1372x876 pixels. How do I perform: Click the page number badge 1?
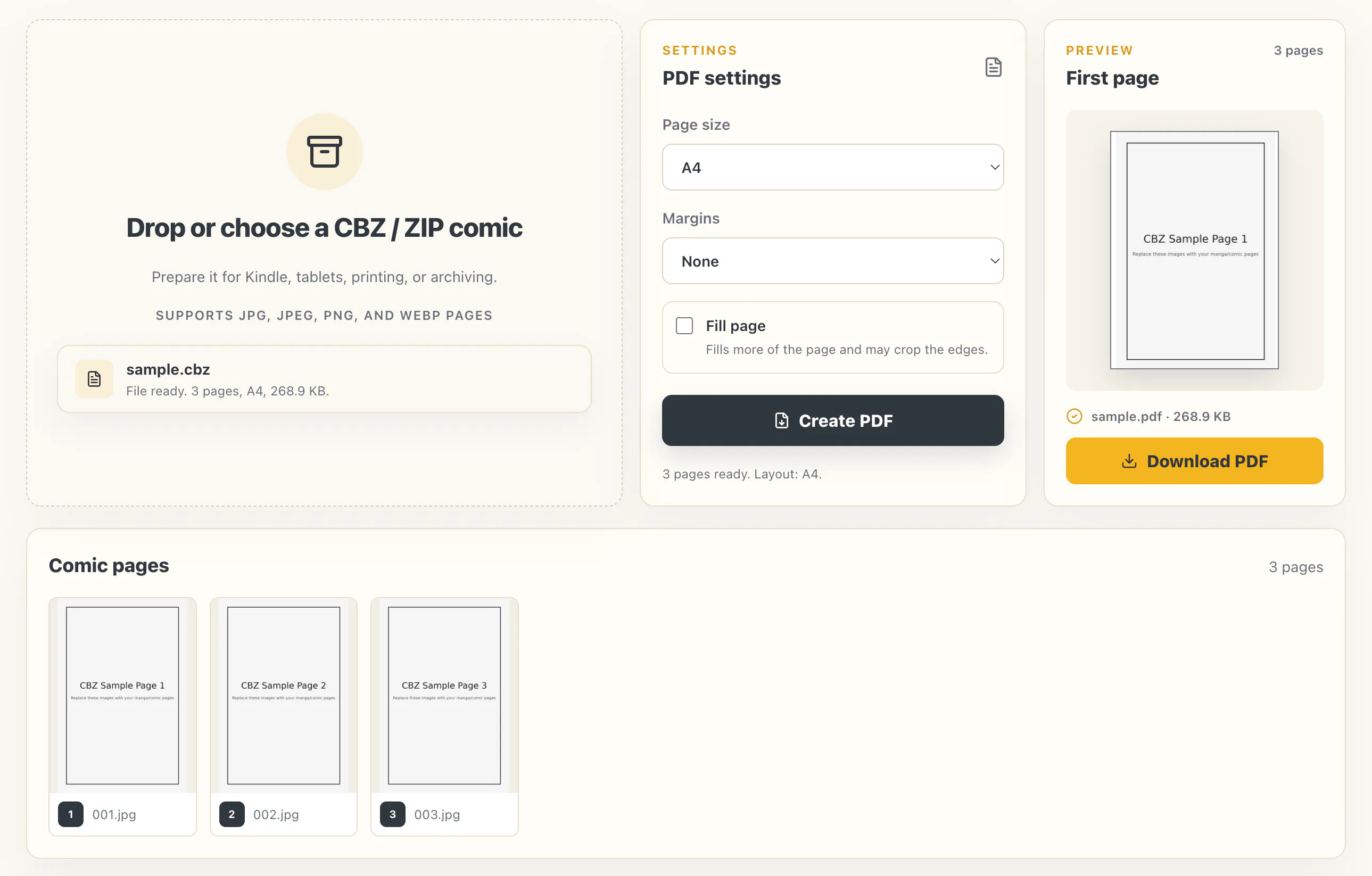71,814
